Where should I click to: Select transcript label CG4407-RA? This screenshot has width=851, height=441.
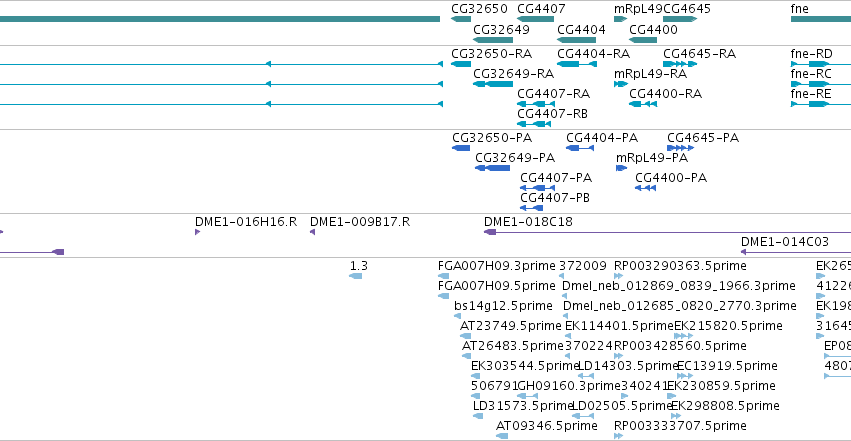pos(554,94)
